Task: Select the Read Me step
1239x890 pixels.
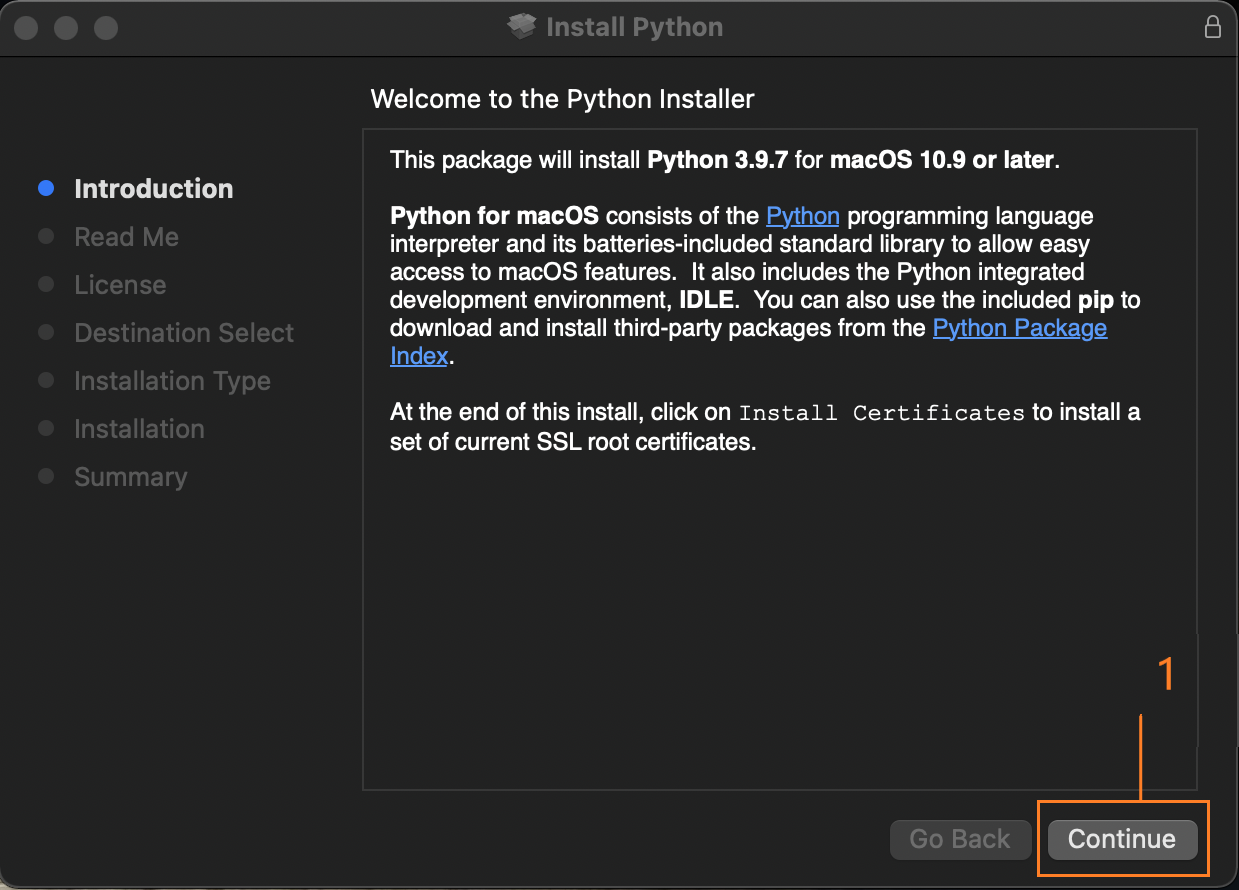Action: pyautogui.click(x=126, y=237)
